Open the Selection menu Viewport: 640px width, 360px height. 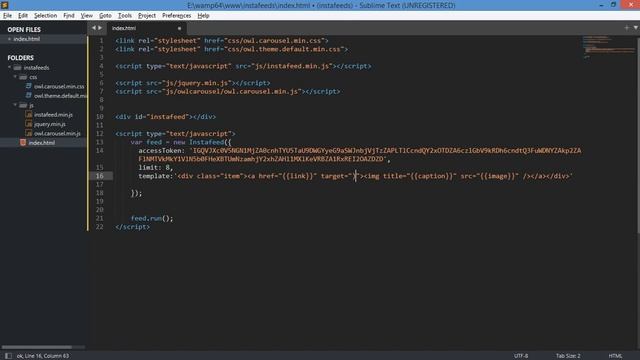pos(45,16)
